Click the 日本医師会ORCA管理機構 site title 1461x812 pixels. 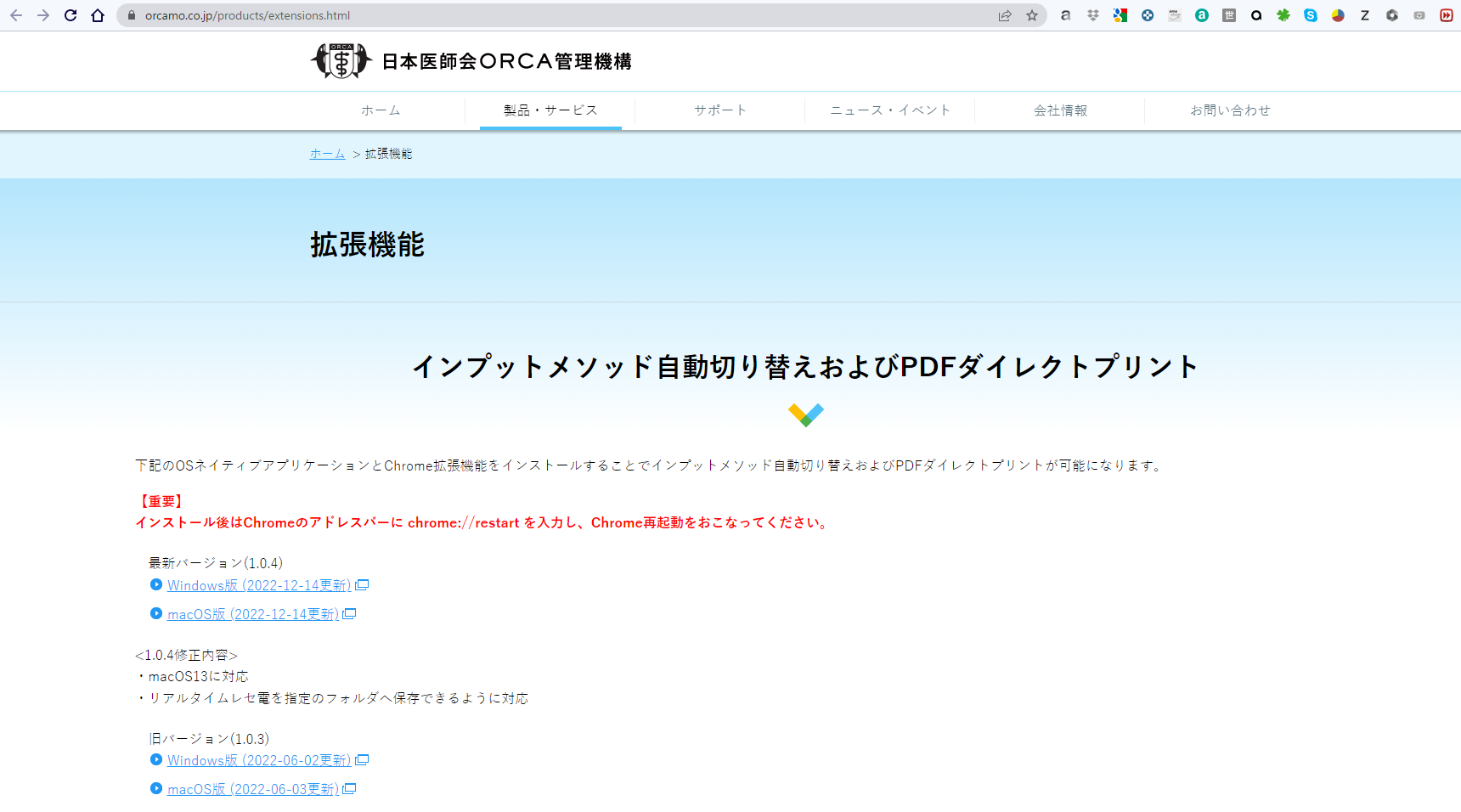(506, 61)
